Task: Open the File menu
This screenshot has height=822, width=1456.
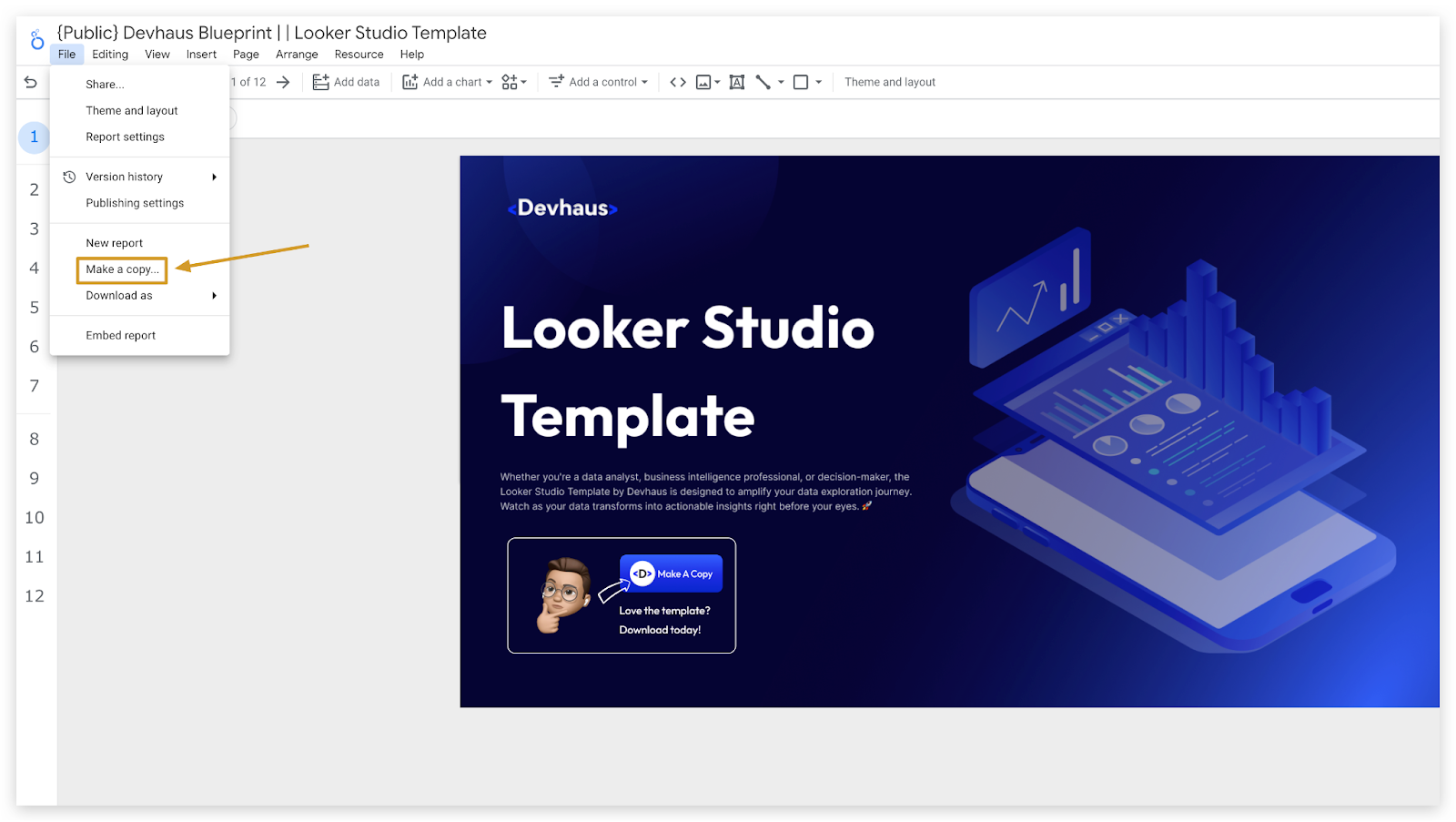Action: coord(67,55)
